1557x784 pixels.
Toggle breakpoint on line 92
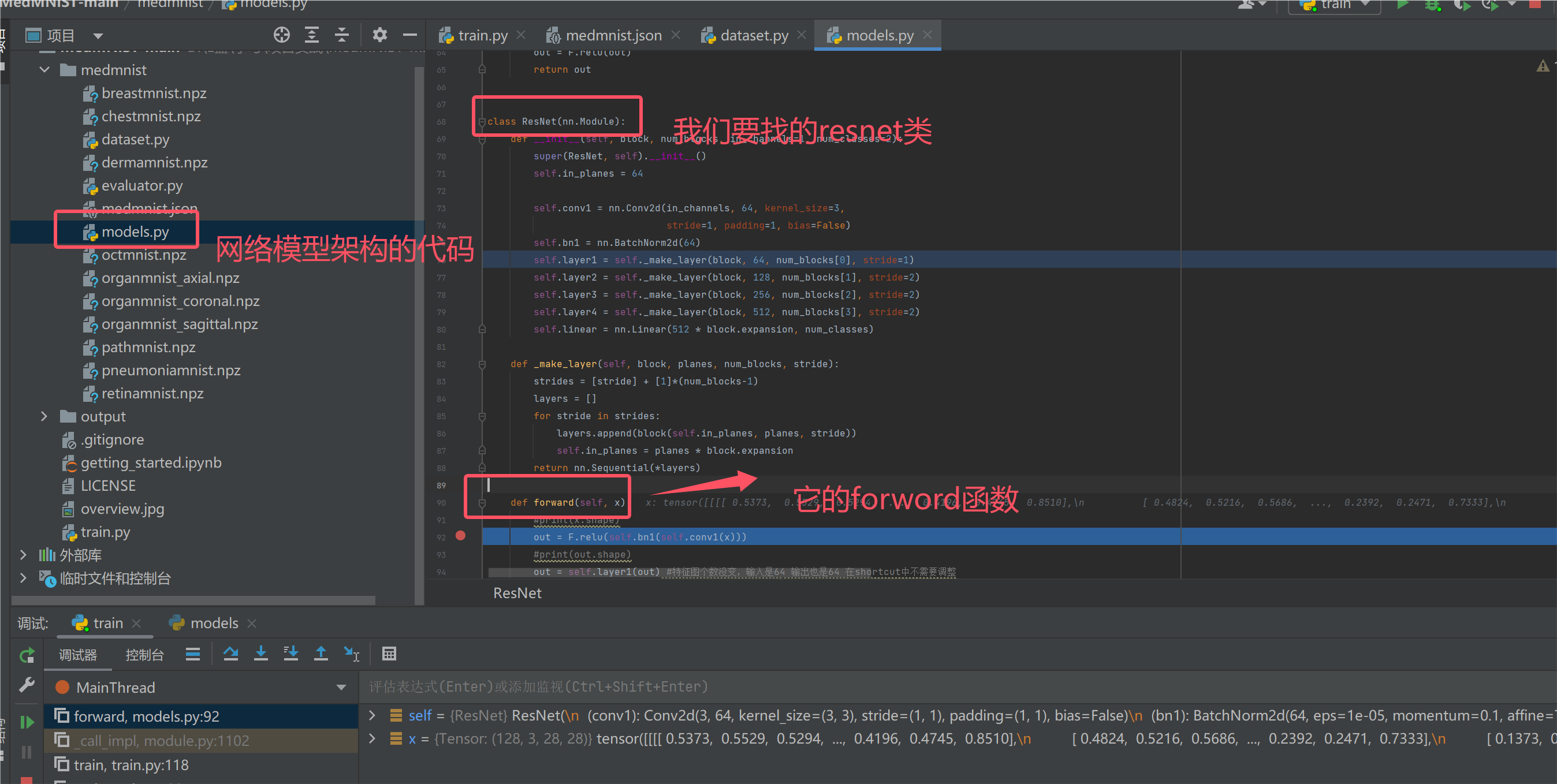coord(460,536)
